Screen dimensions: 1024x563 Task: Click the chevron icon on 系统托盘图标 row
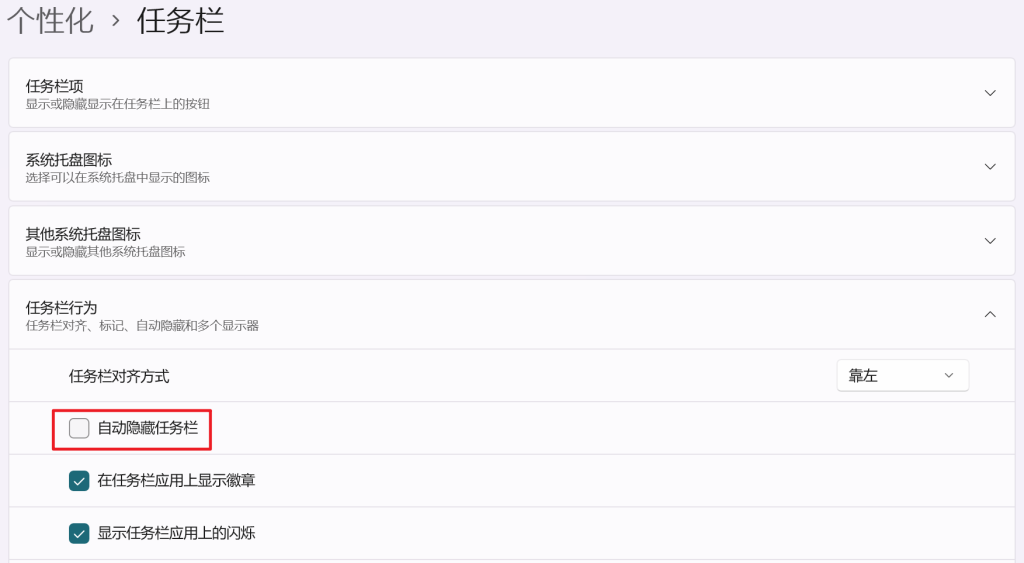click(x=990, y=167)
